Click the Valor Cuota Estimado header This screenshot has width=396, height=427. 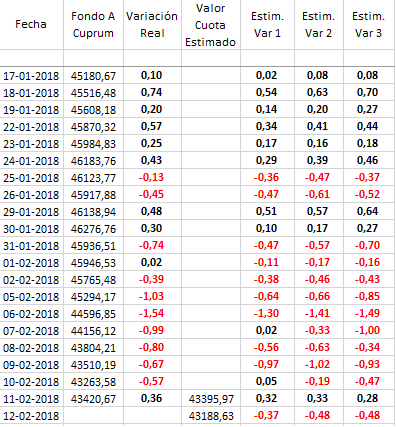click(x=211, y=24)
